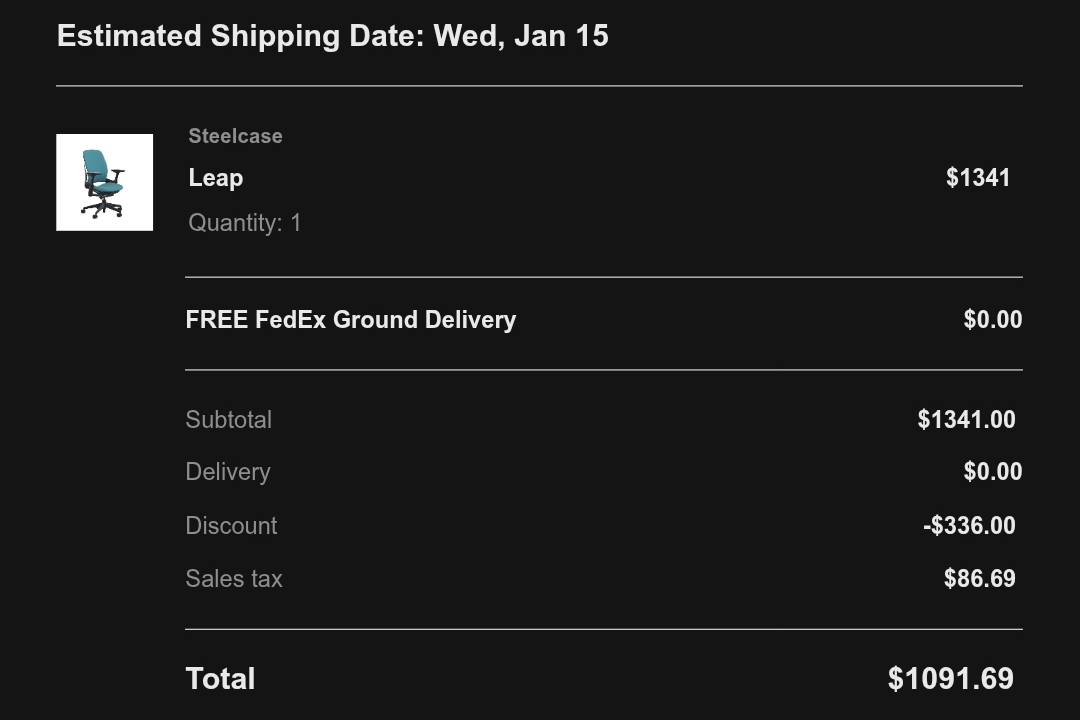Click the Quantity: 1 text
The image size is (1080, 720).
(245, 223)
